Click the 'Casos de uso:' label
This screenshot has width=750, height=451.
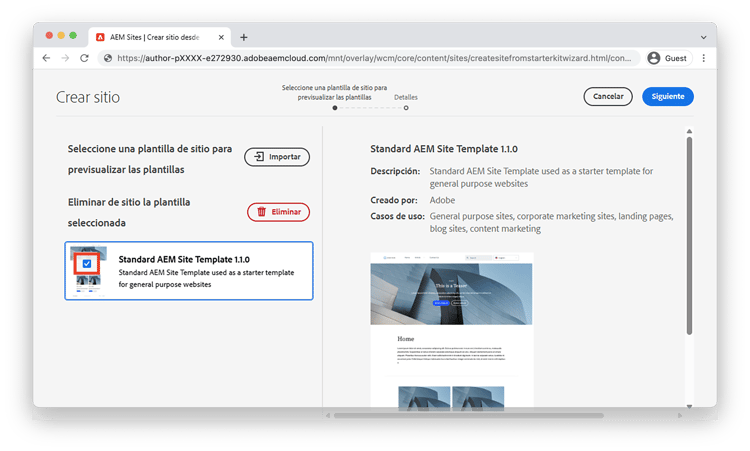coord(397,216)
